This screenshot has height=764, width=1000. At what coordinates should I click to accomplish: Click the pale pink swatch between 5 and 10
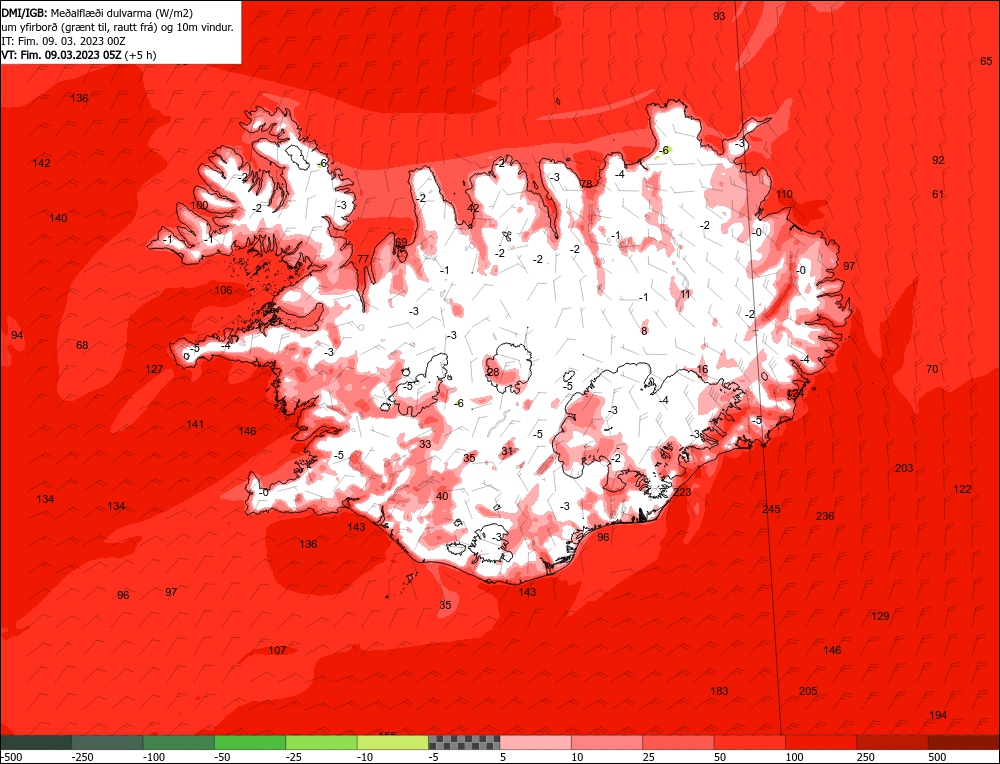pos(536,742)
